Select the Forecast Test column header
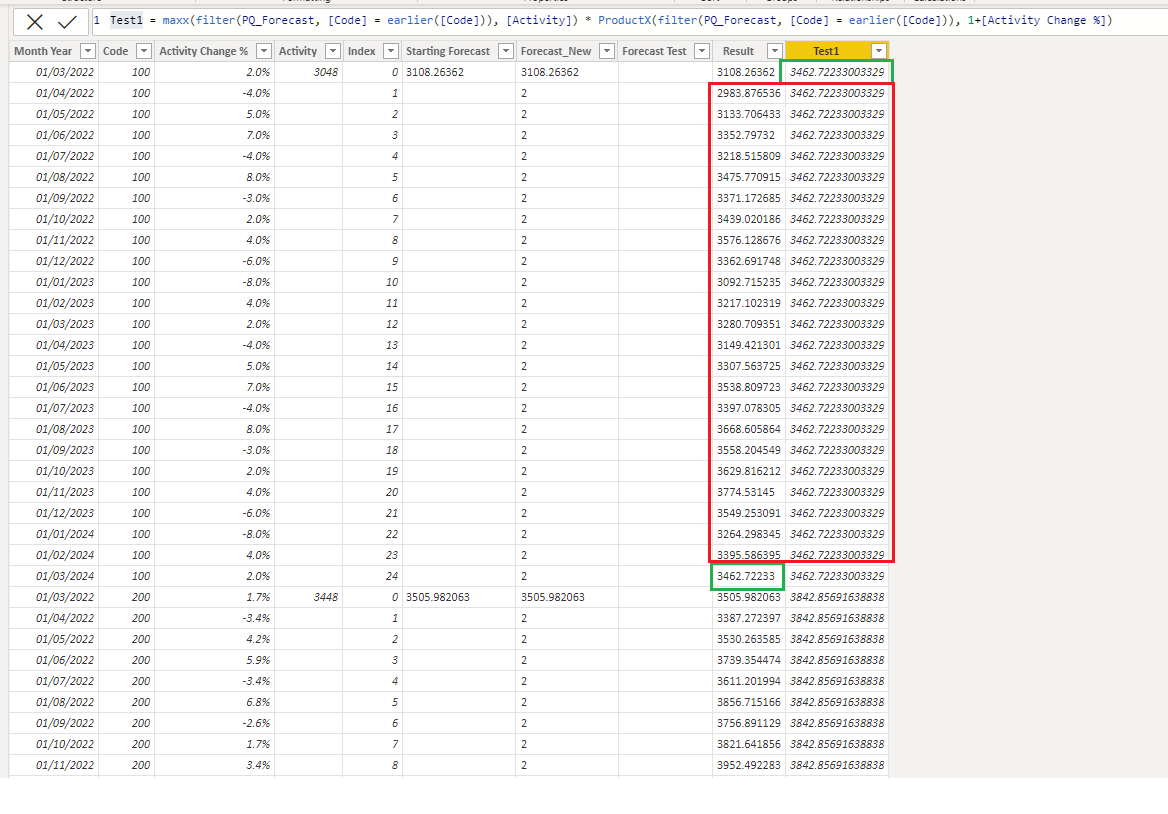The image size is (1168, 814). click(654, 51)
